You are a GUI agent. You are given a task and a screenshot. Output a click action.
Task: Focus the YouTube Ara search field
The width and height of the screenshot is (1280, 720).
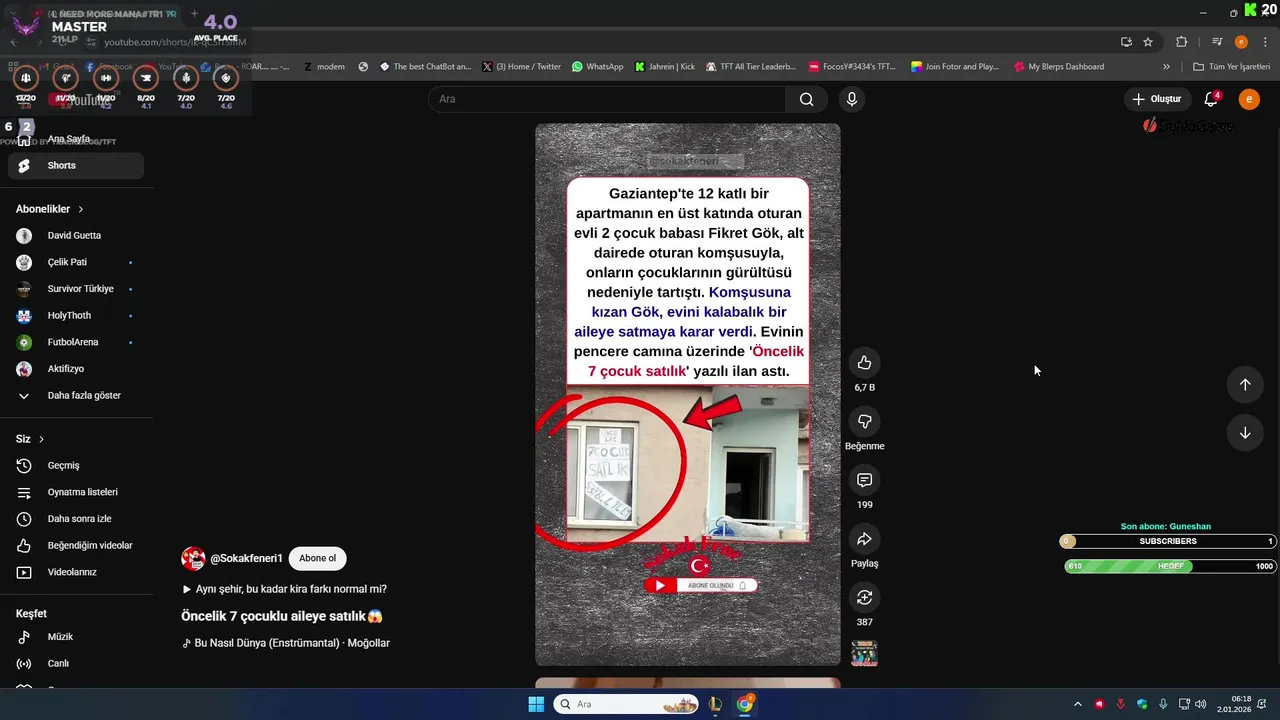[x=607, y=99]
